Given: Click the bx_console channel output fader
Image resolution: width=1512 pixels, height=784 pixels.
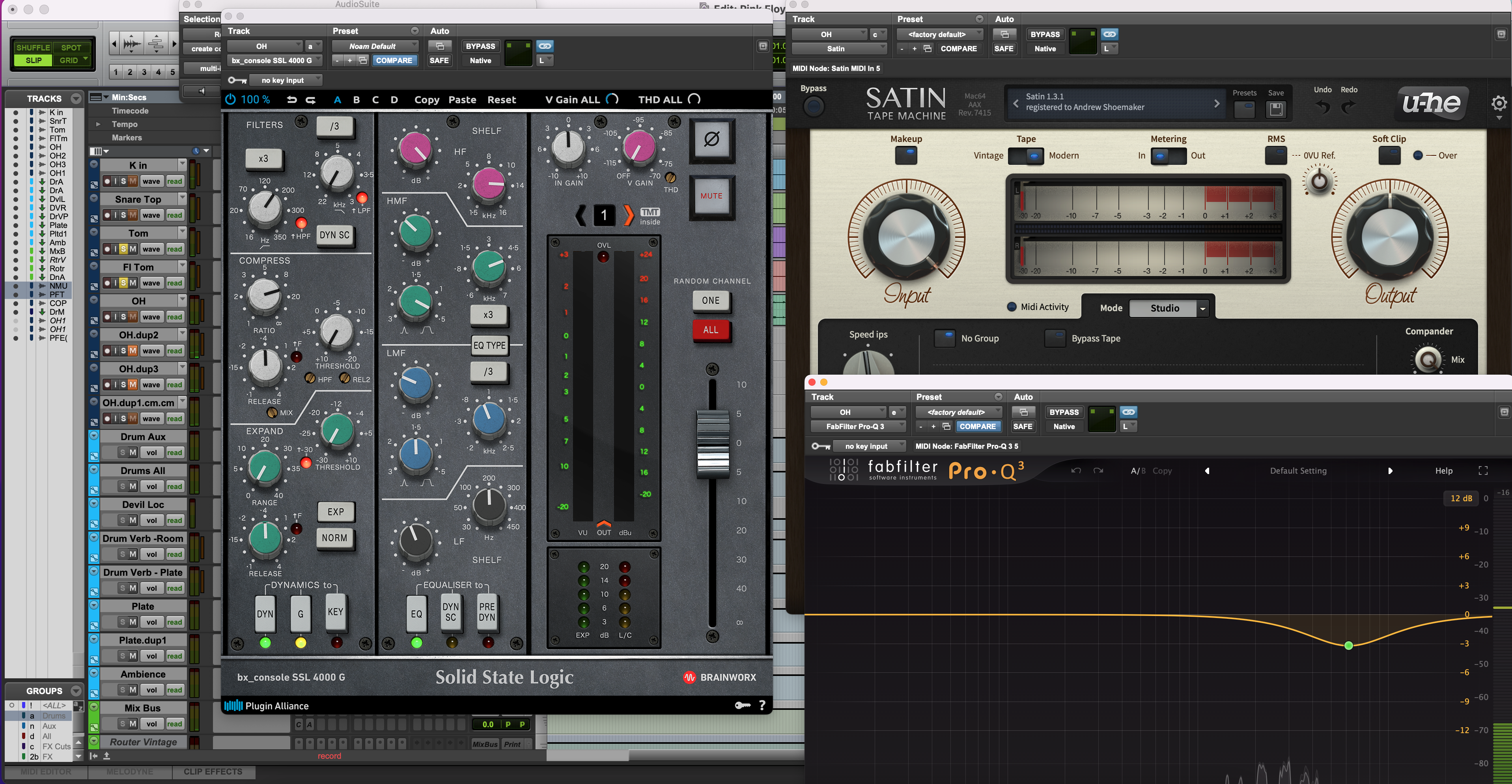Looking at the screenshot, I should coord(713,444).
